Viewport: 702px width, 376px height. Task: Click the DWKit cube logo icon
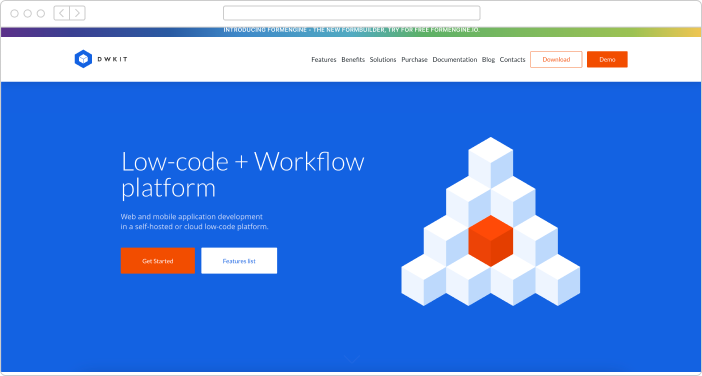pyautogui.click(x=83, y=59)
